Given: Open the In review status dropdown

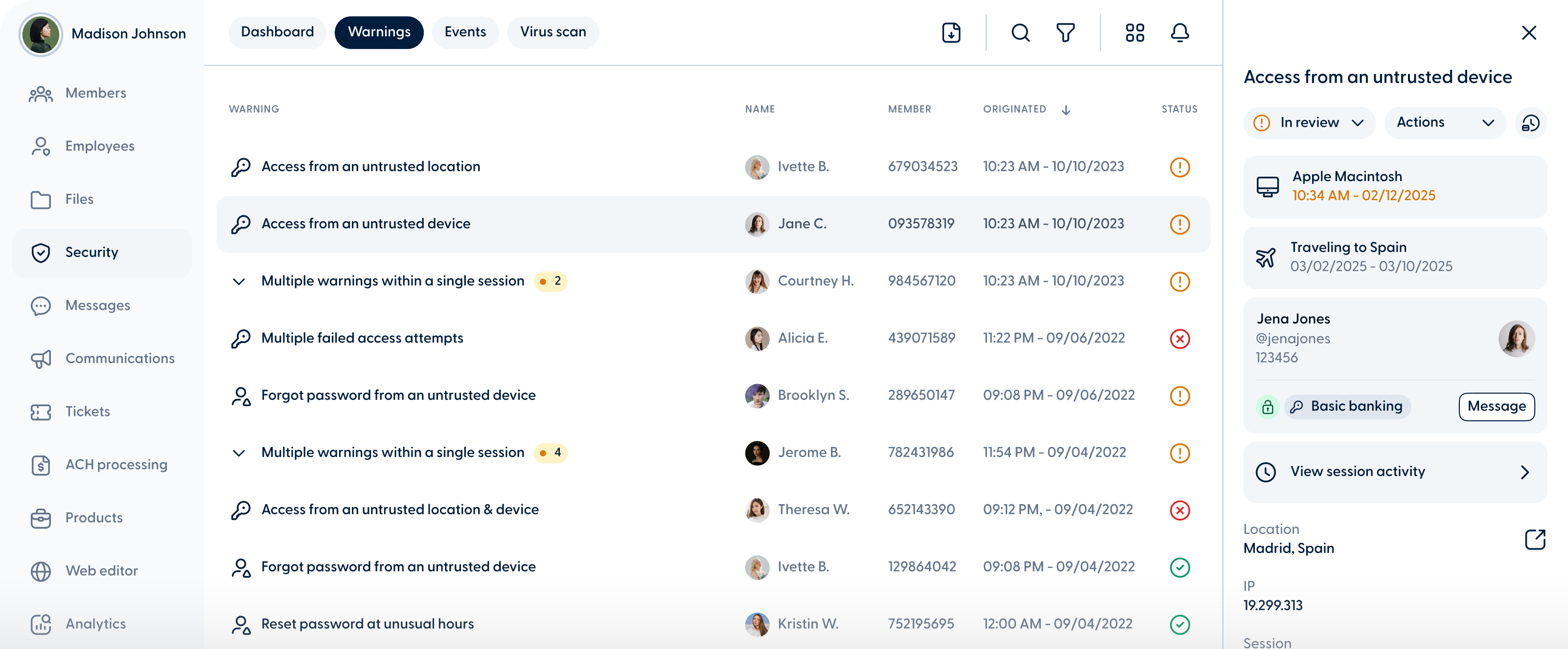Looking at the screenshot, I should point(1309,123).
